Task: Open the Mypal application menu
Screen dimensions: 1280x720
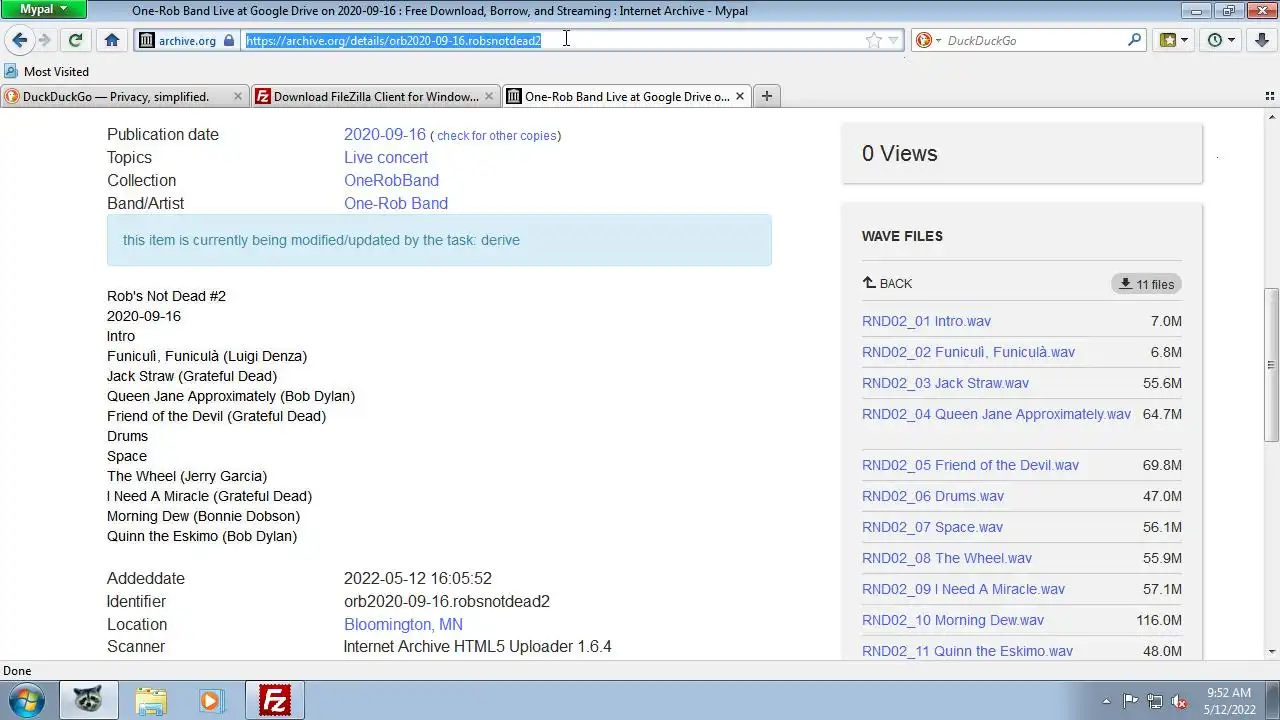Action: click(45, 10)
